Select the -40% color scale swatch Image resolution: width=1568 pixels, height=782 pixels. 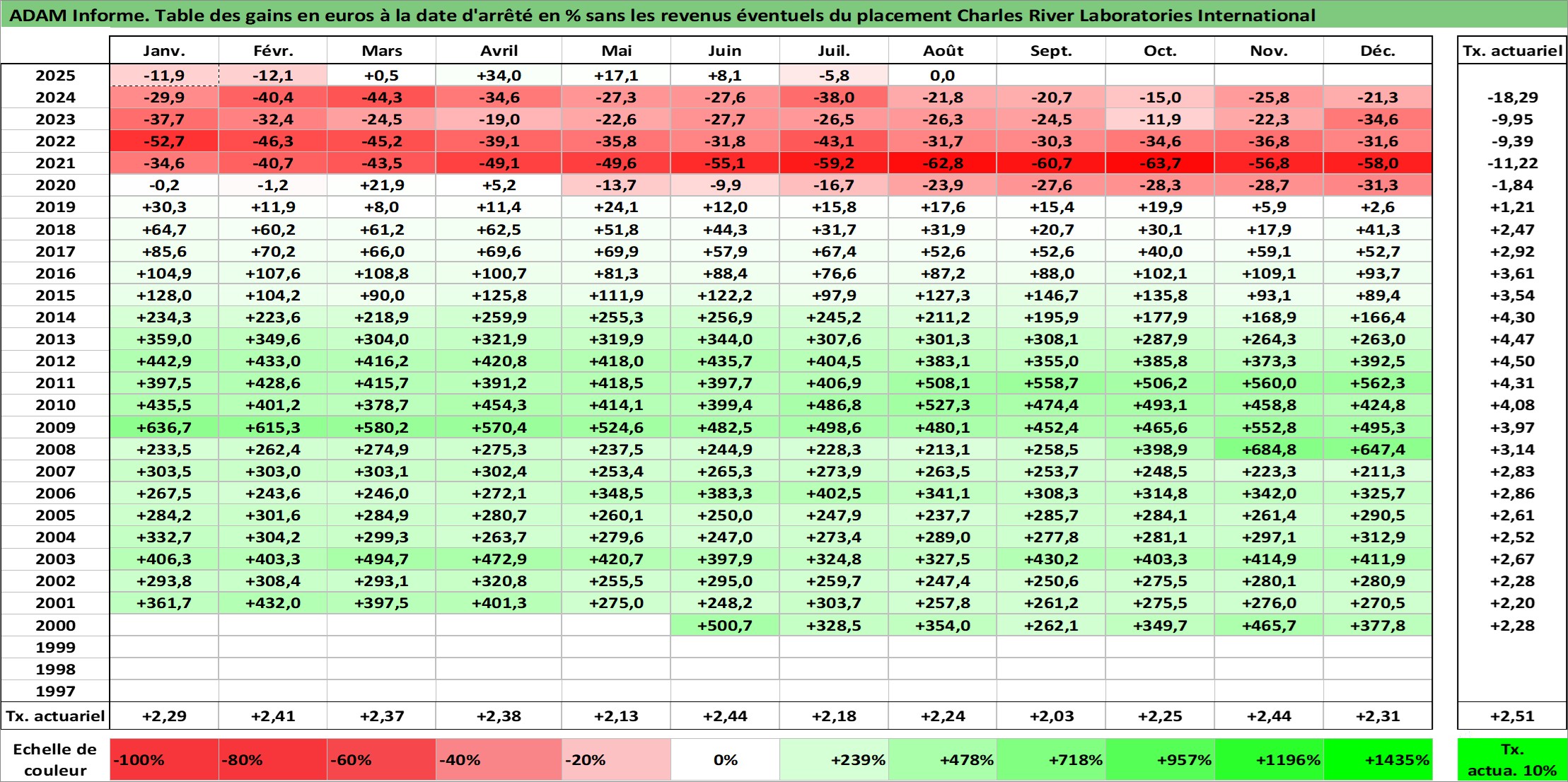coord(499,759)
